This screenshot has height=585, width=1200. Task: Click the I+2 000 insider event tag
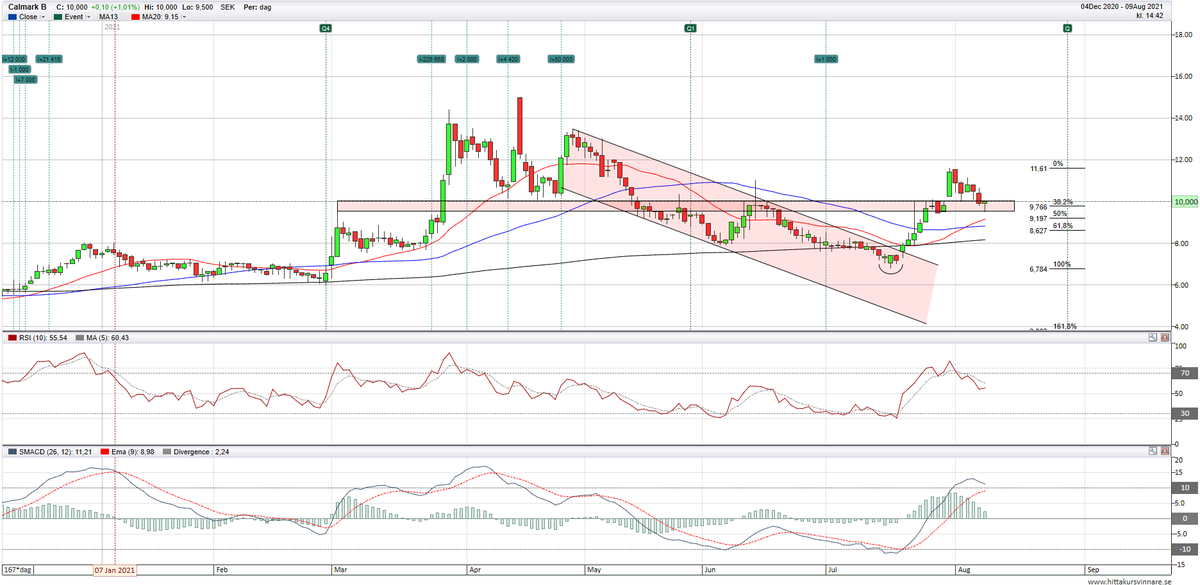click(x=466, y=59)
